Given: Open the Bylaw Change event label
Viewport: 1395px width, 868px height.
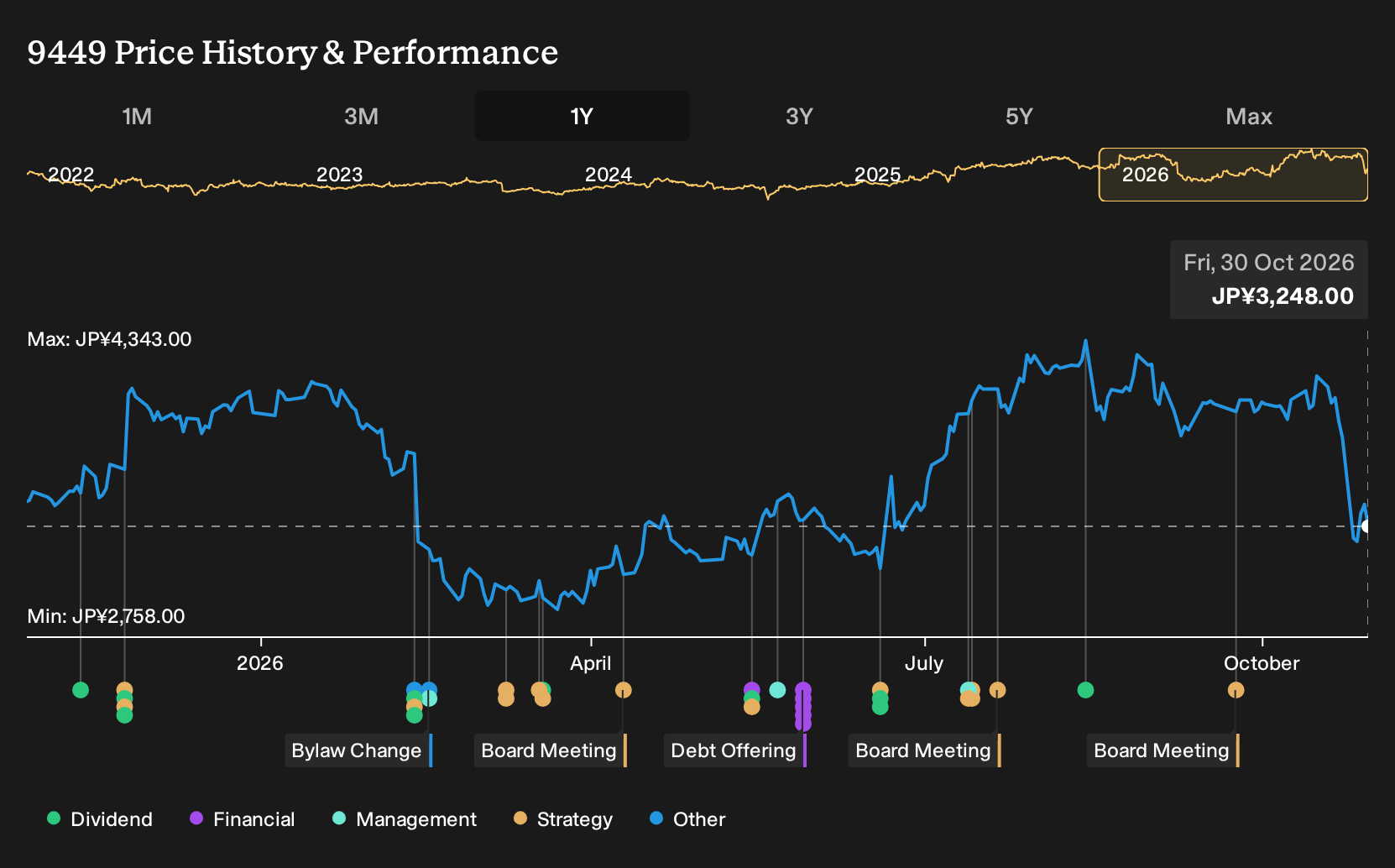Looking at the screenshot, I should (x=358, y=750).
